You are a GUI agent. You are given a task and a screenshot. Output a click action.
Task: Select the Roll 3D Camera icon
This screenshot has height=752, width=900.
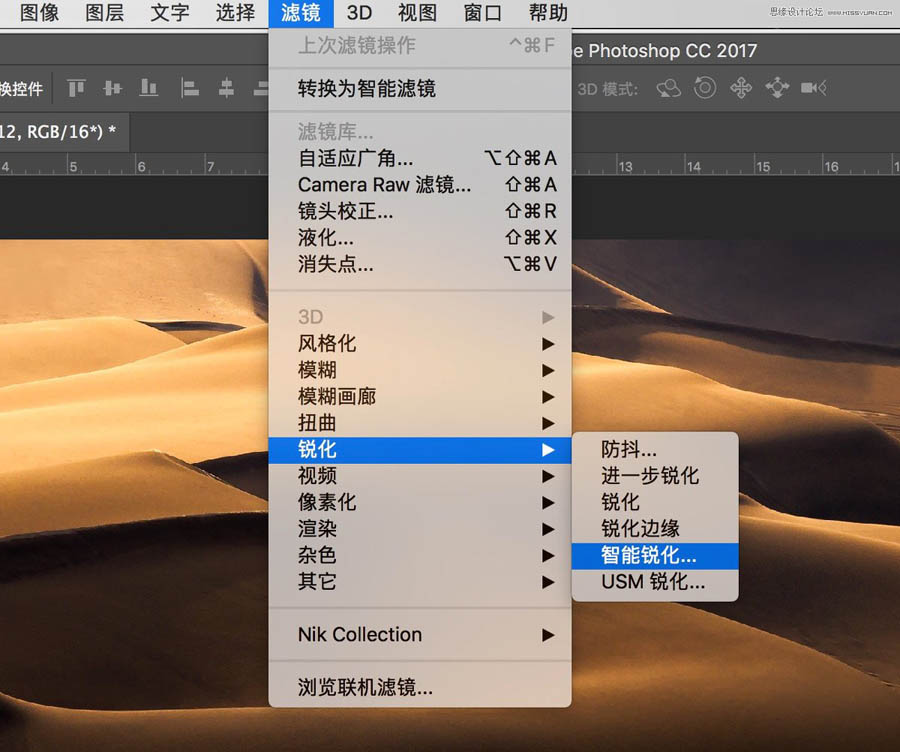[705, 88]
